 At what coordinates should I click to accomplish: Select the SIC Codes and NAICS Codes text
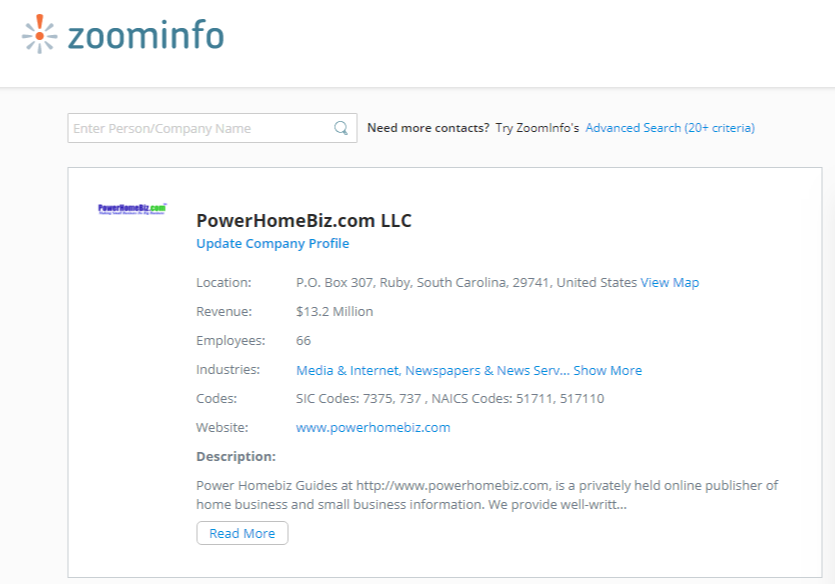(x=450, y=399)
